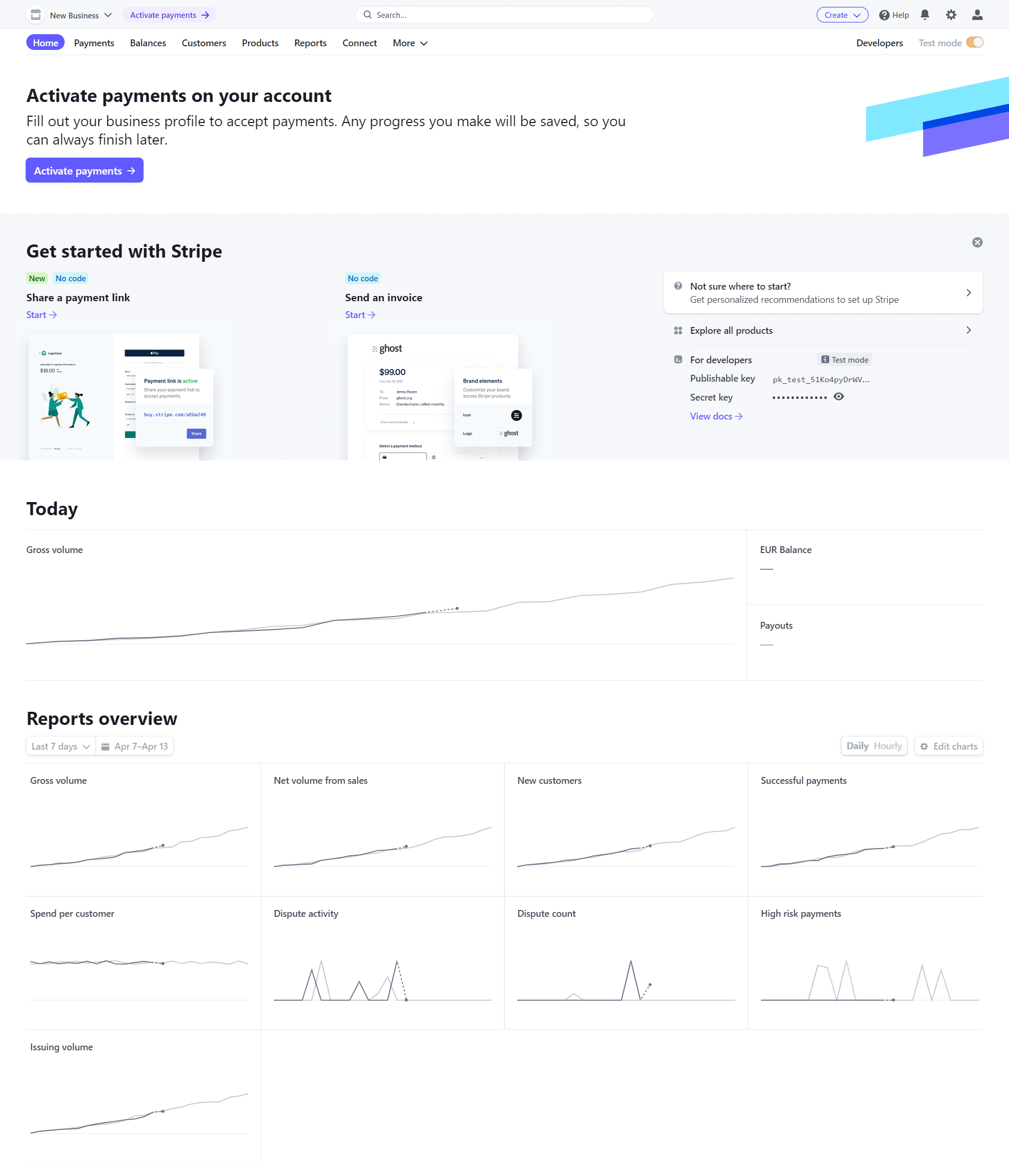Viewport: 1009px width, 1176px height.
Task: Select the Payments tab in top navigation
Action: coord(94,42)
